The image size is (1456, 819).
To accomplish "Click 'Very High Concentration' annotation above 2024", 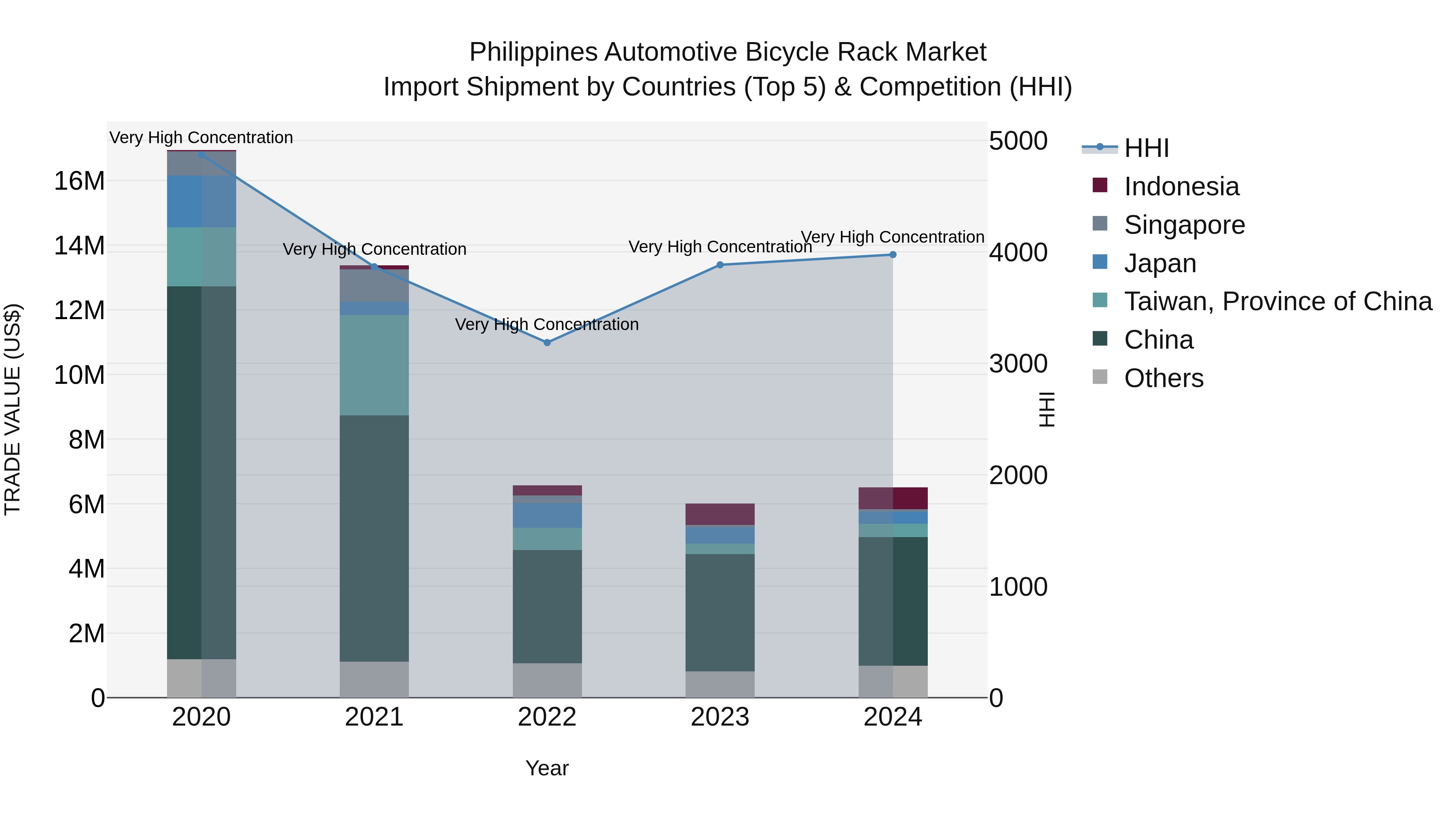I will click(x=893, y=237).
